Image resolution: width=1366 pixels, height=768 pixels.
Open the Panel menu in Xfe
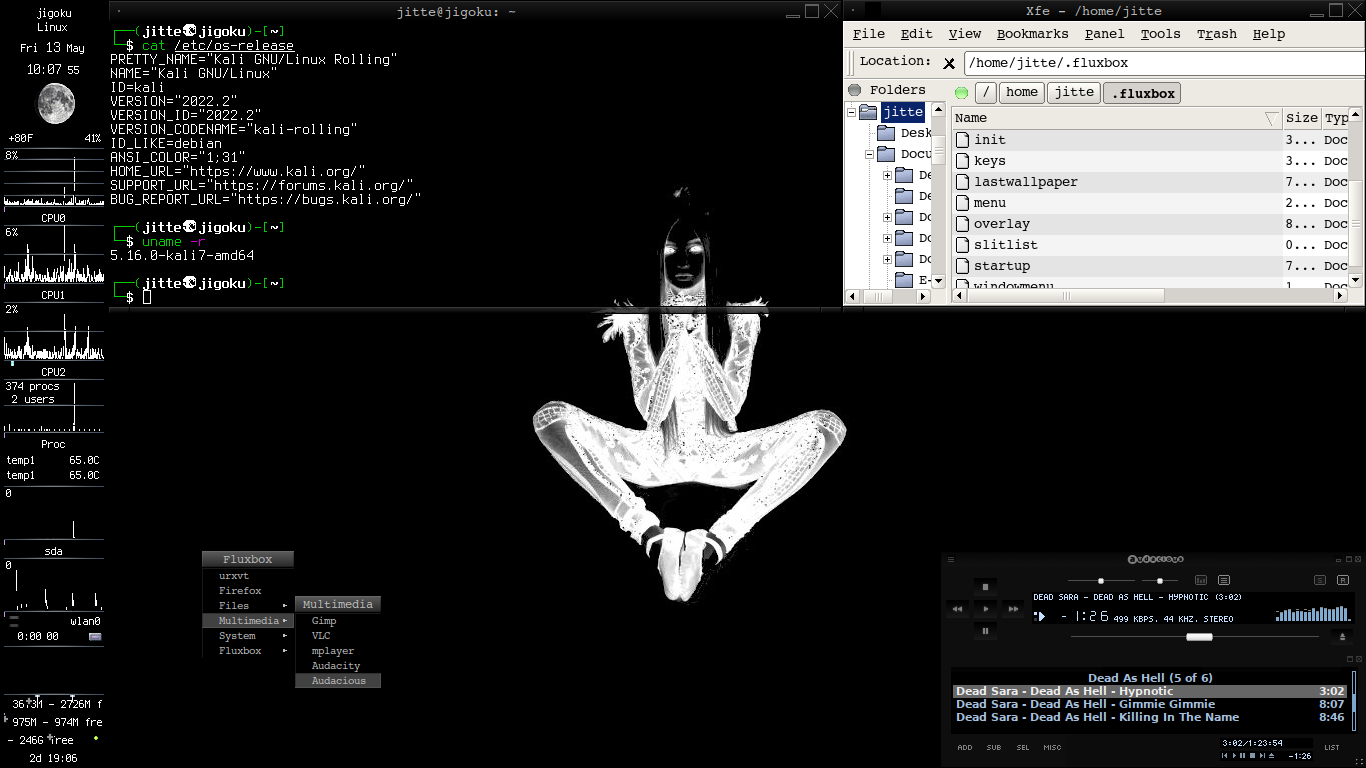1104,34
